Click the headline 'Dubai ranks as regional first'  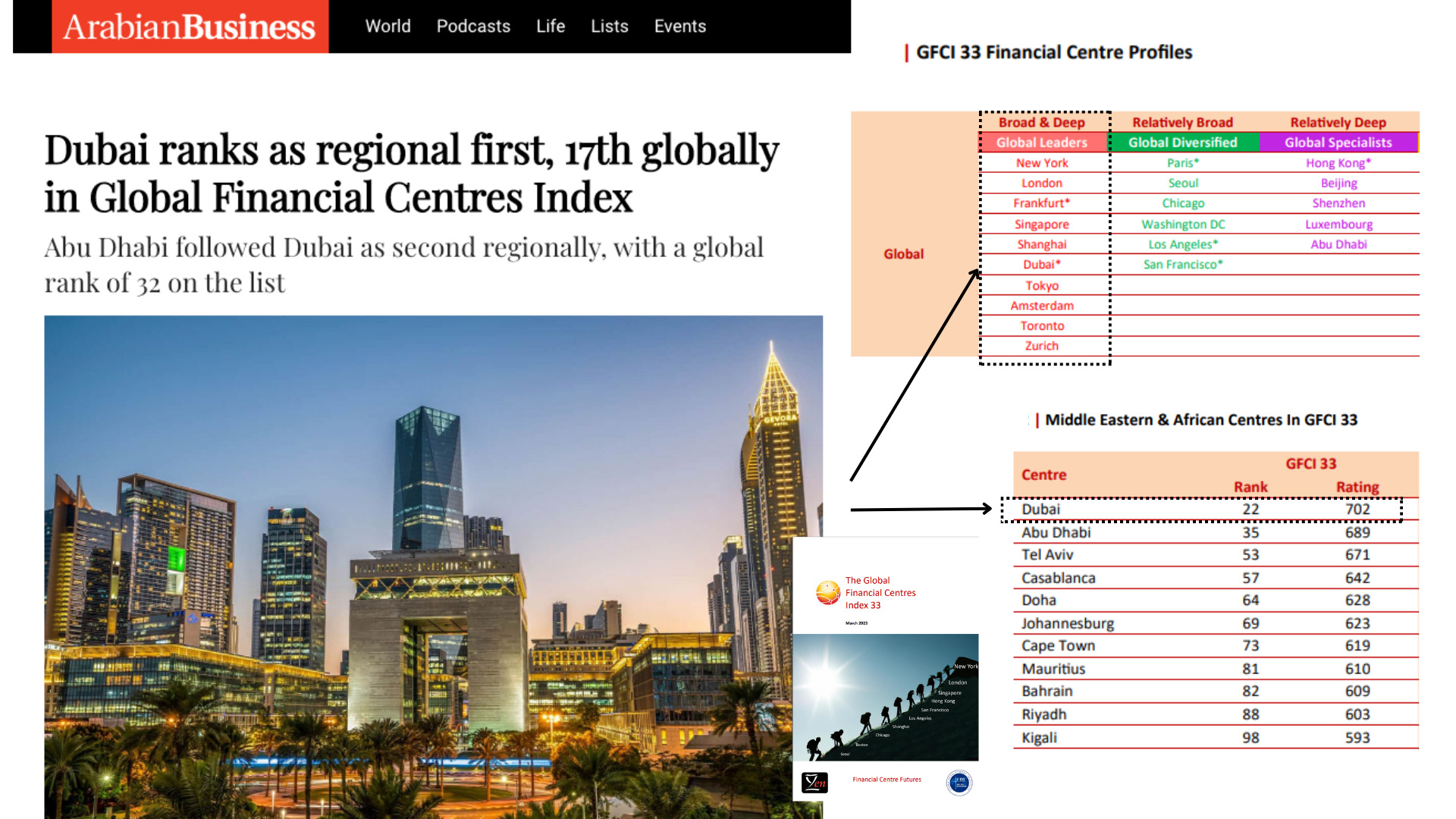[x=412, y=174]
